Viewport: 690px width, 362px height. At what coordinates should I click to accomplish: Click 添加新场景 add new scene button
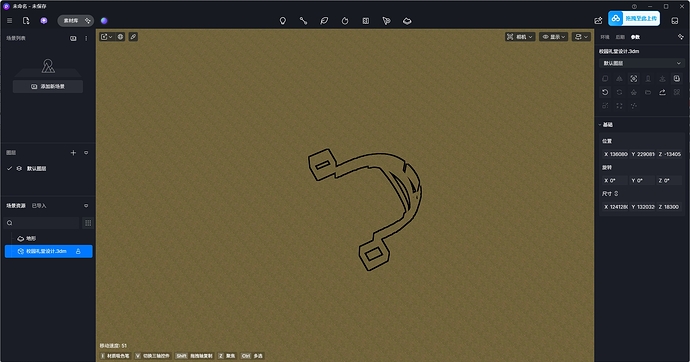point(48,86)
